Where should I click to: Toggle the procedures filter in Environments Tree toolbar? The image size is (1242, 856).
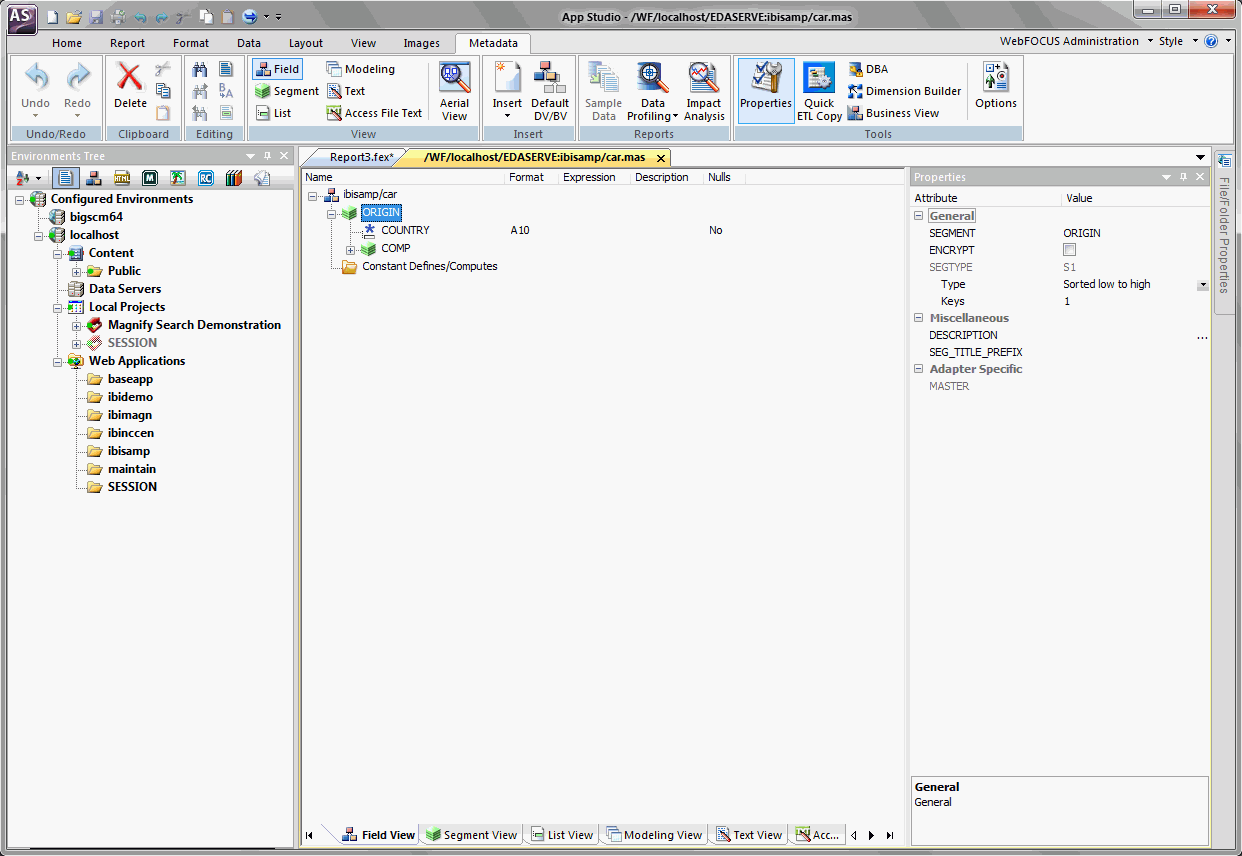66,178
